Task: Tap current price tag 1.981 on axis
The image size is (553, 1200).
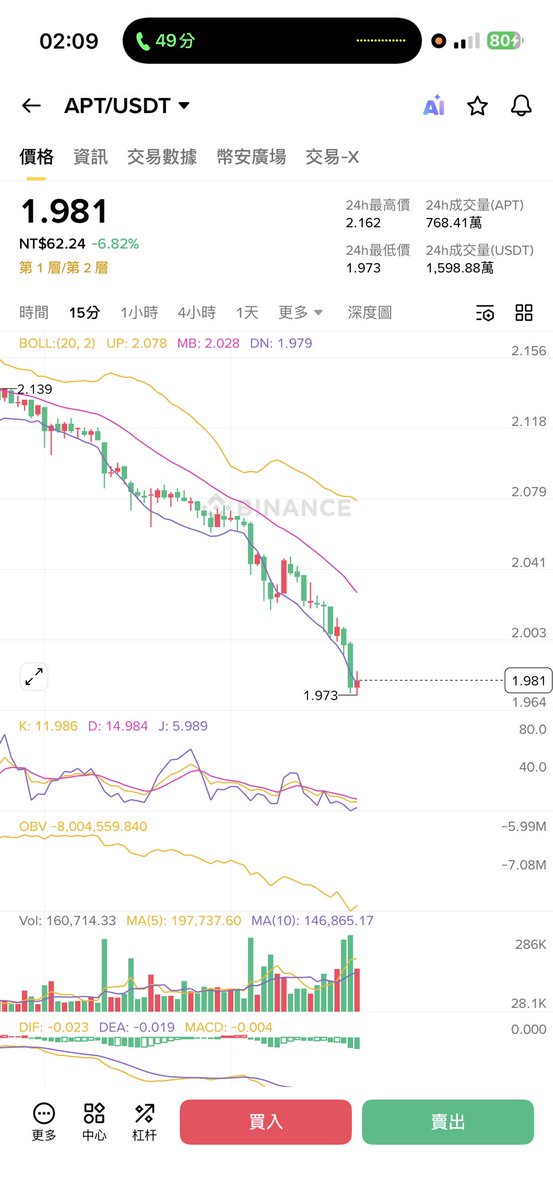Action: (x=528, y=681)
